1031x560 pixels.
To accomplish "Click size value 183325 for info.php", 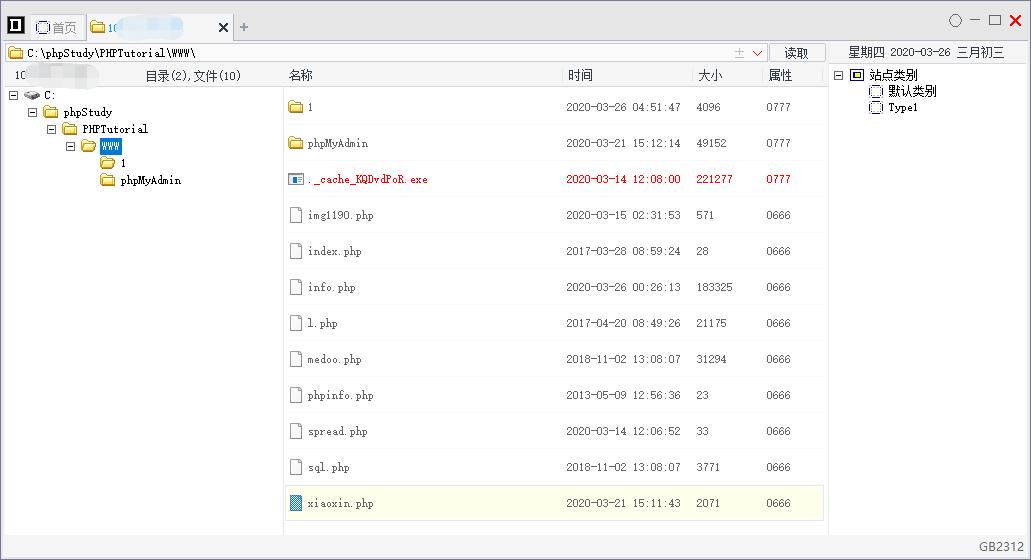I will [714, 287].
